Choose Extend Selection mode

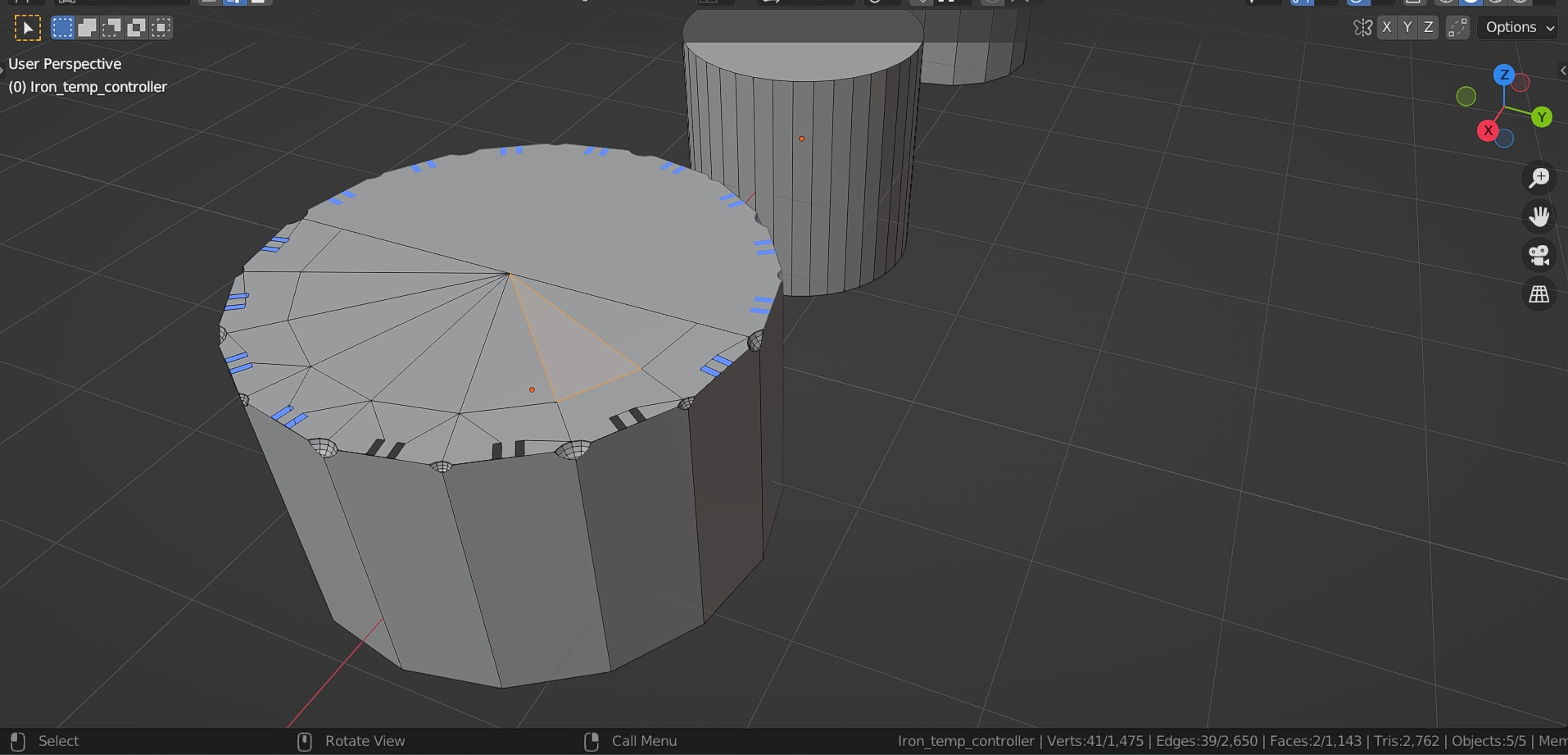[87, 28]
